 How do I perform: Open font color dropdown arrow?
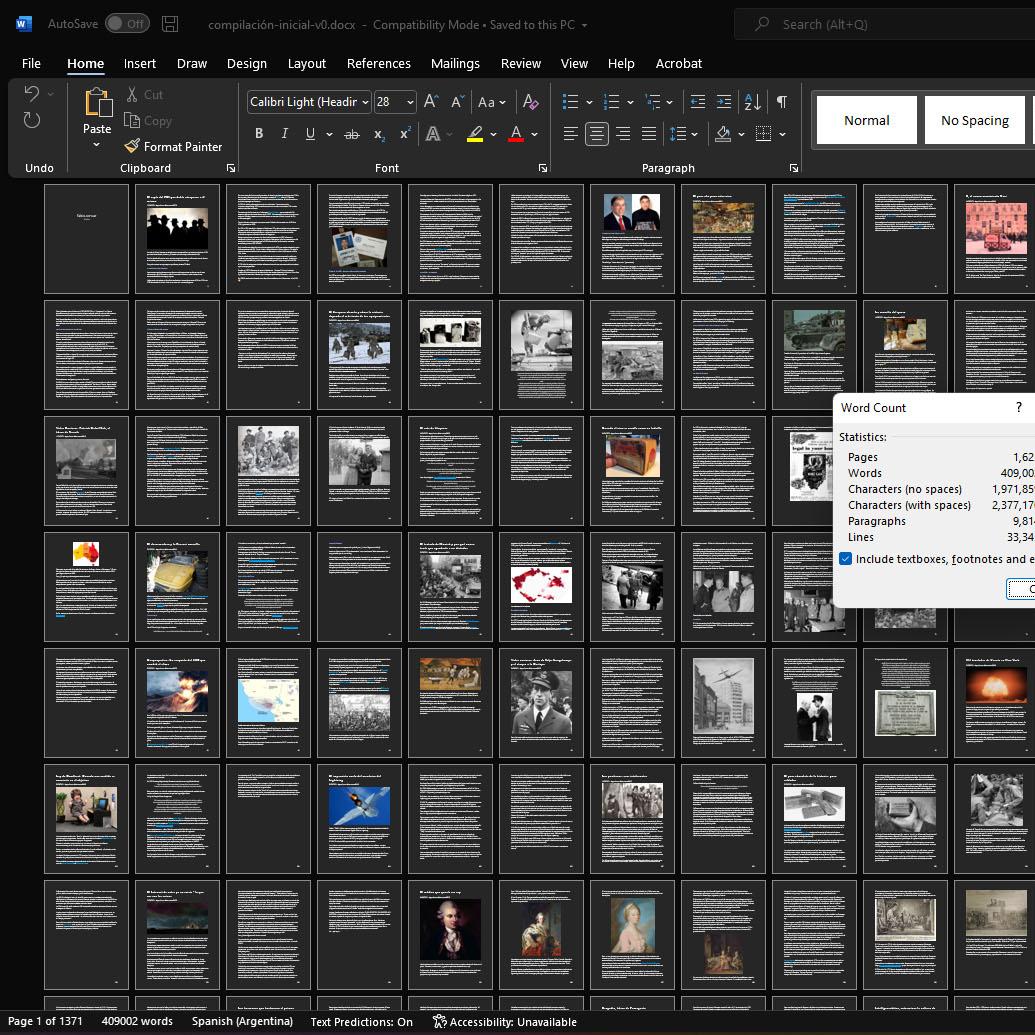(x=534, y=134)
